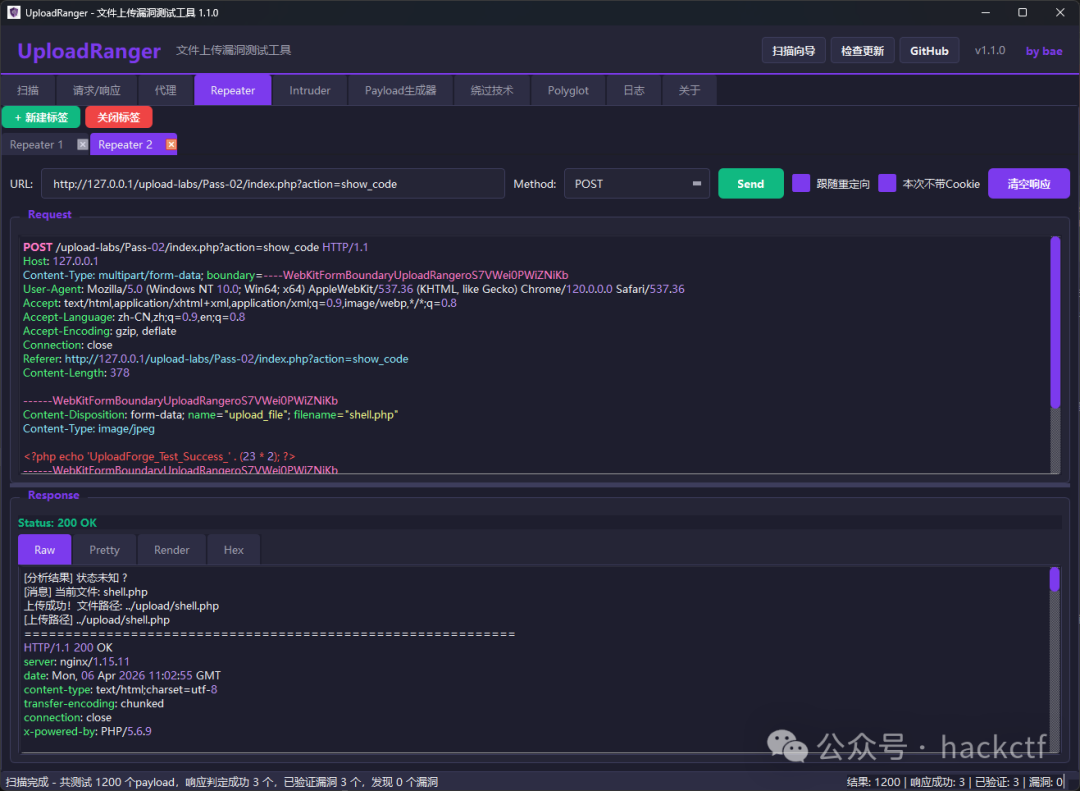1080x791 pixels.
Task: Click the UploadRanger app icon in title bar
Action: [x=13, y=12]
